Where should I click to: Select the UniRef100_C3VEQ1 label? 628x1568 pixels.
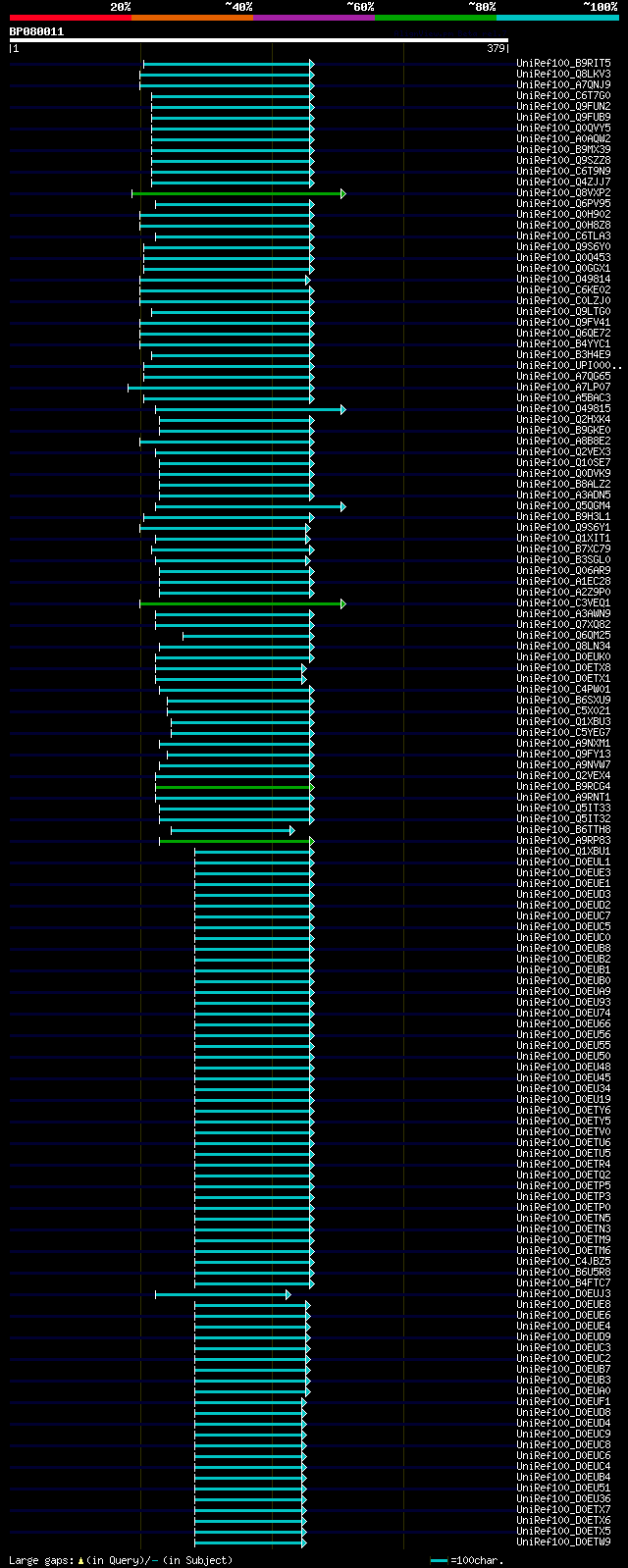tap(563, 603)
